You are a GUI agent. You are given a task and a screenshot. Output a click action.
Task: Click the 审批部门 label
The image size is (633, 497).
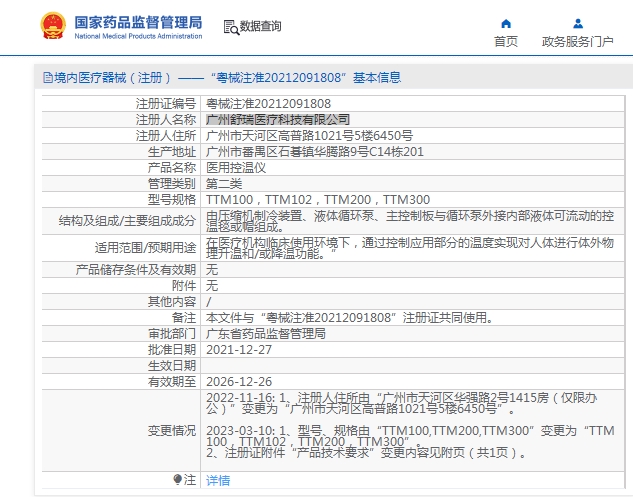[x=172, y=333]
